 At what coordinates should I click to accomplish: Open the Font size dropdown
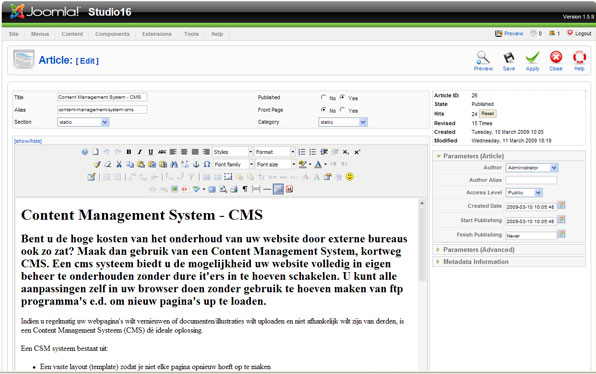point(276,164)
